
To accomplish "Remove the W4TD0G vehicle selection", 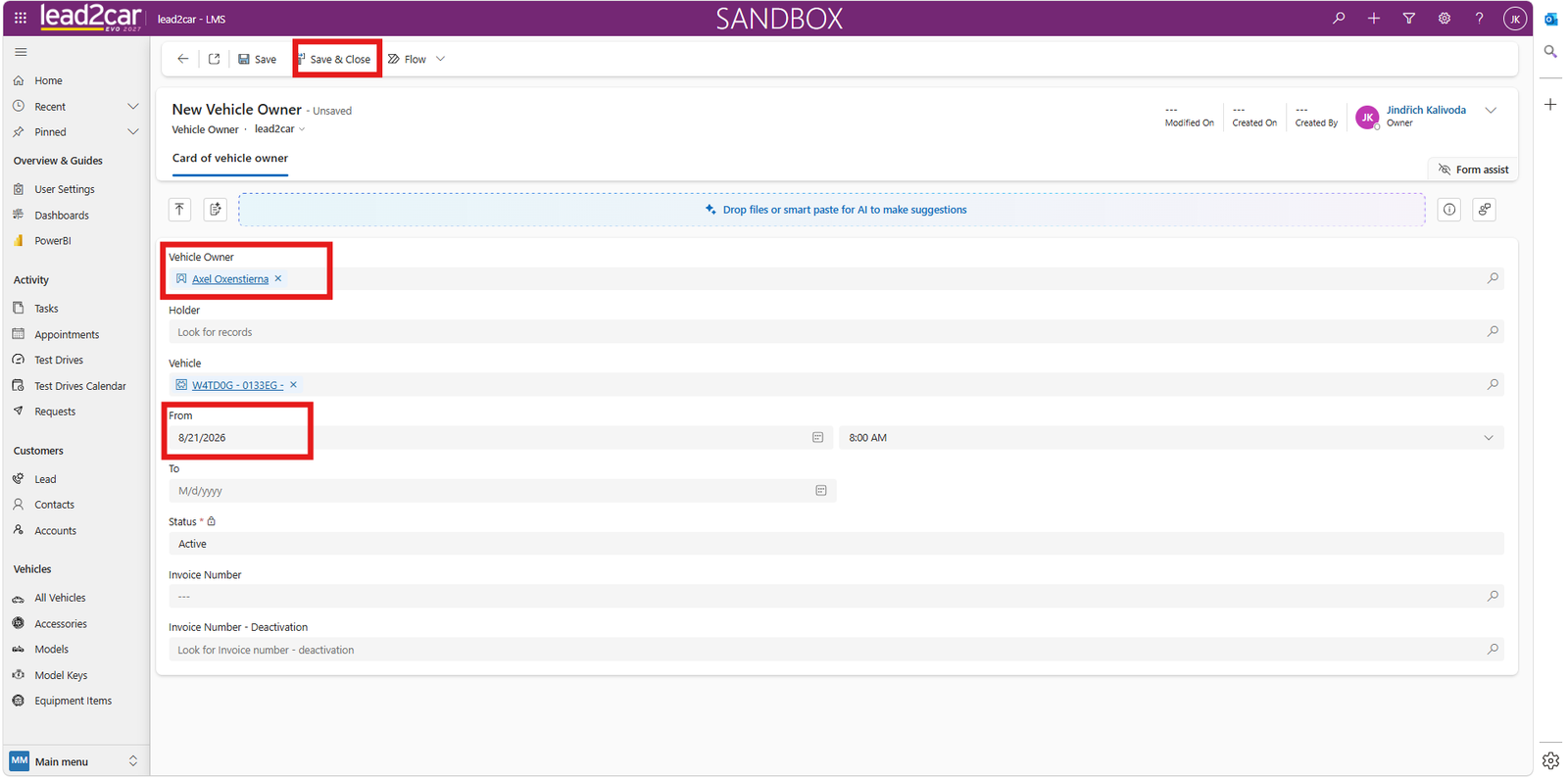I will coord(293,384).
